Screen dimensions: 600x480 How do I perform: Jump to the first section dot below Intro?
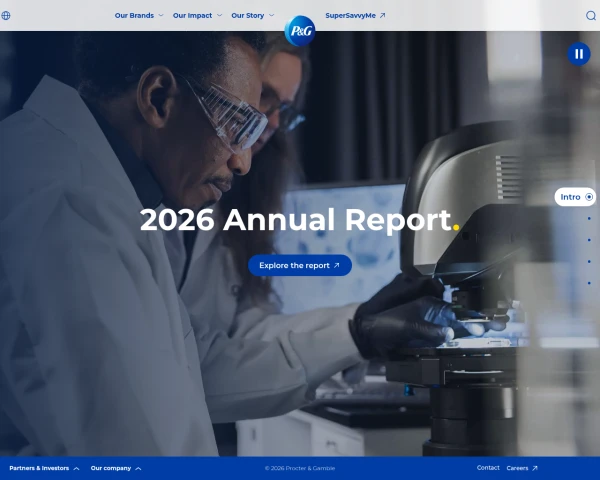point(589,219)
